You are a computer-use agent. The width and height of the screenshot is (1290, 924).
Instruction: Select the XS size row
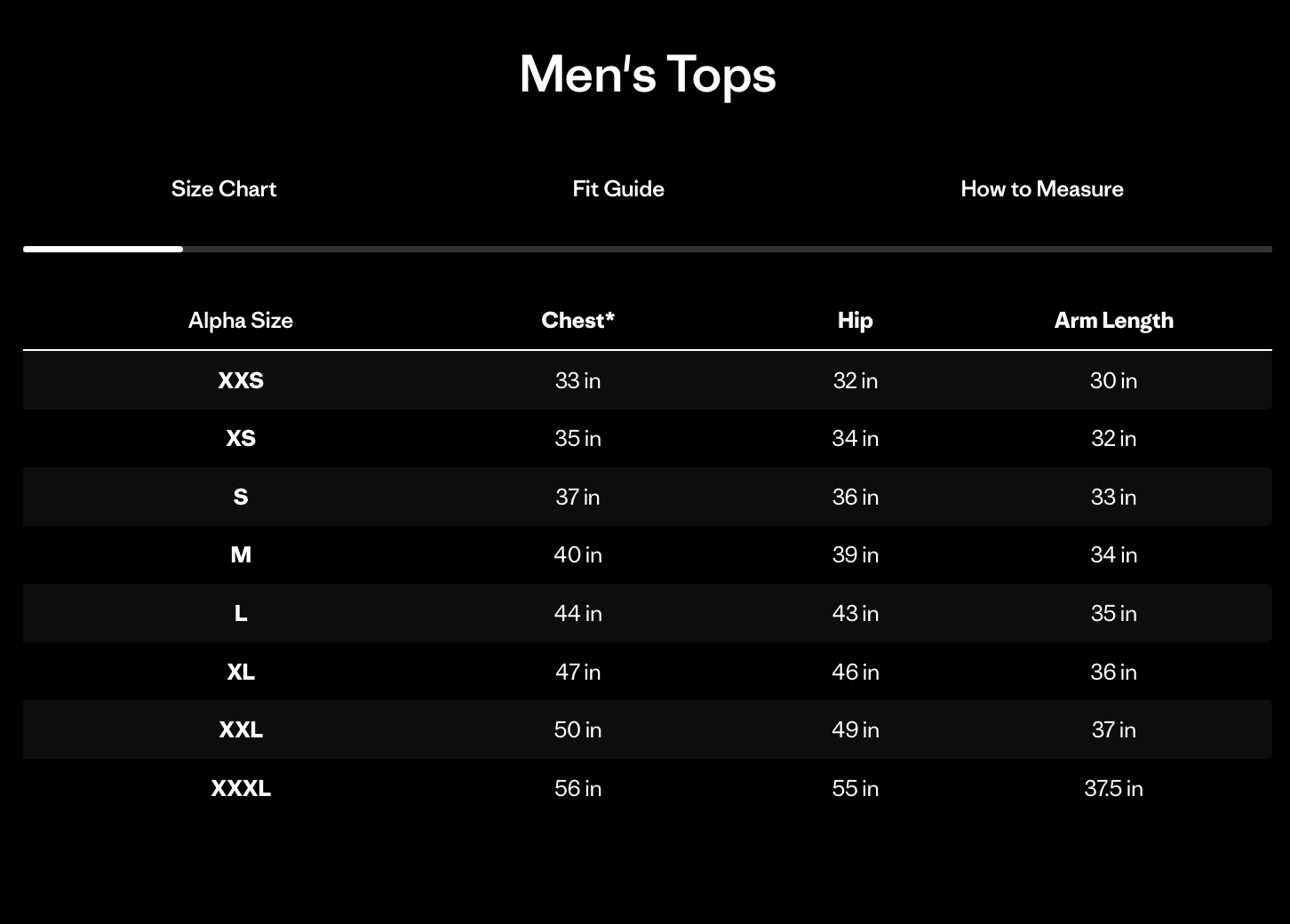click(241, 438)
